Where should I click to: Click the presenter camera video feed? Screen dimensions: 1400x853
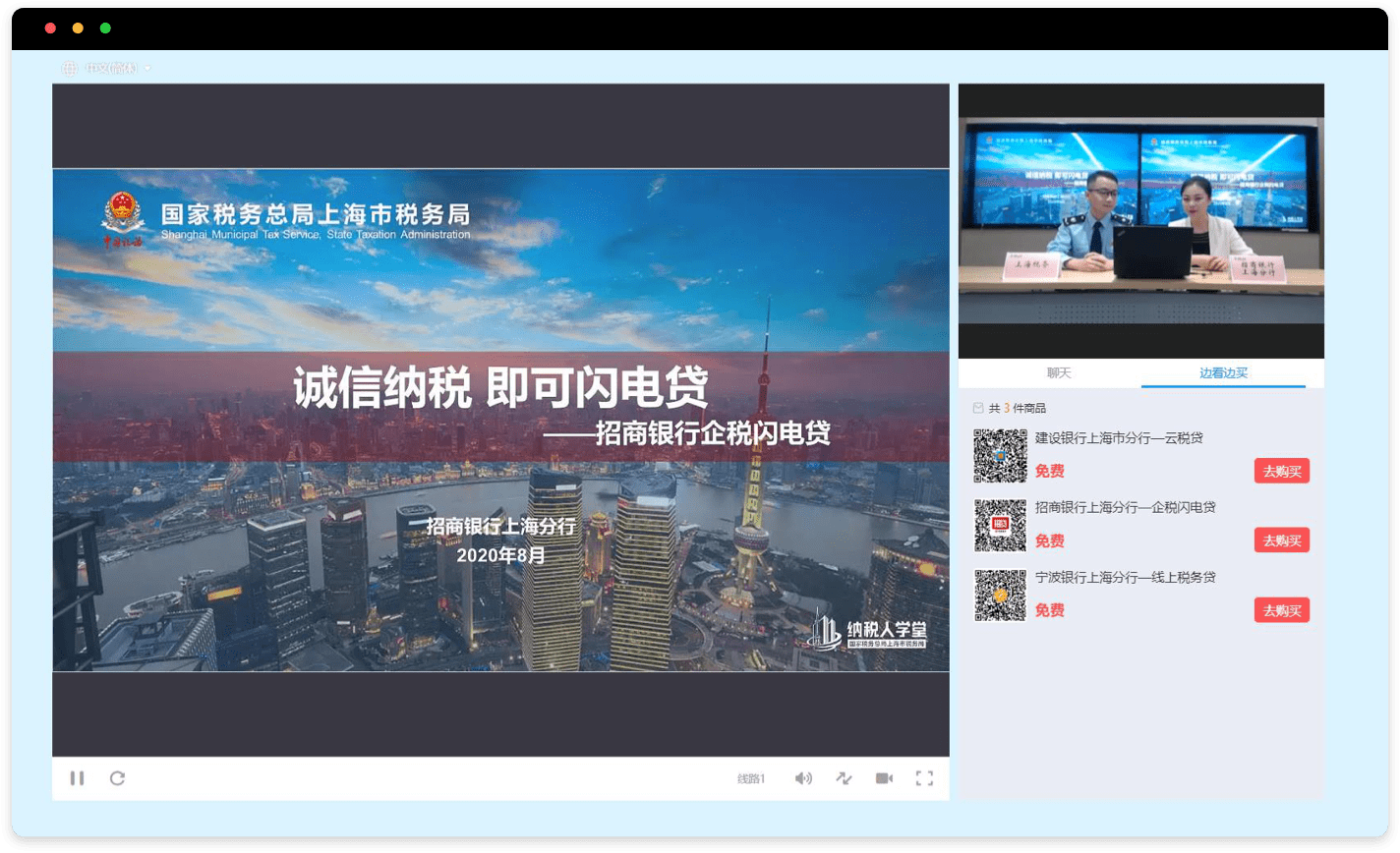(1140, 221)
